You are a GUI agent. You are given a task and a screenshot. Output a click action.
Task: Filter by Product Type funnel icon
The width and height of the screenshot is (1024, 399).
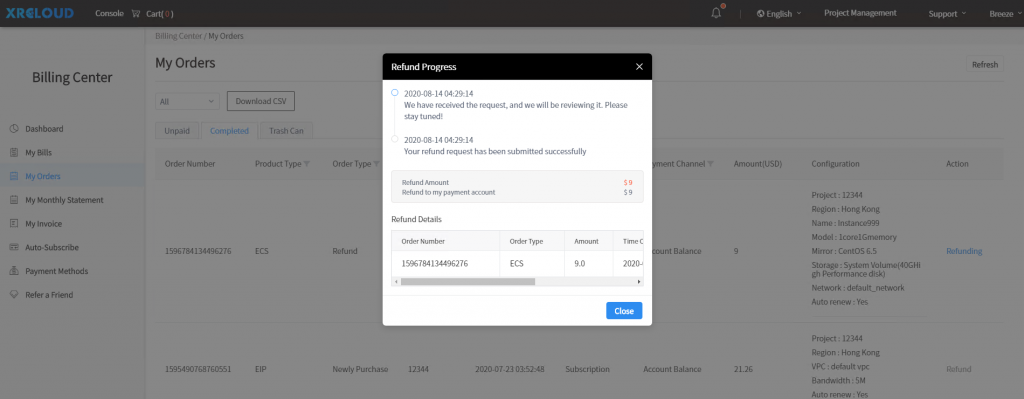[x=307, y=164]
